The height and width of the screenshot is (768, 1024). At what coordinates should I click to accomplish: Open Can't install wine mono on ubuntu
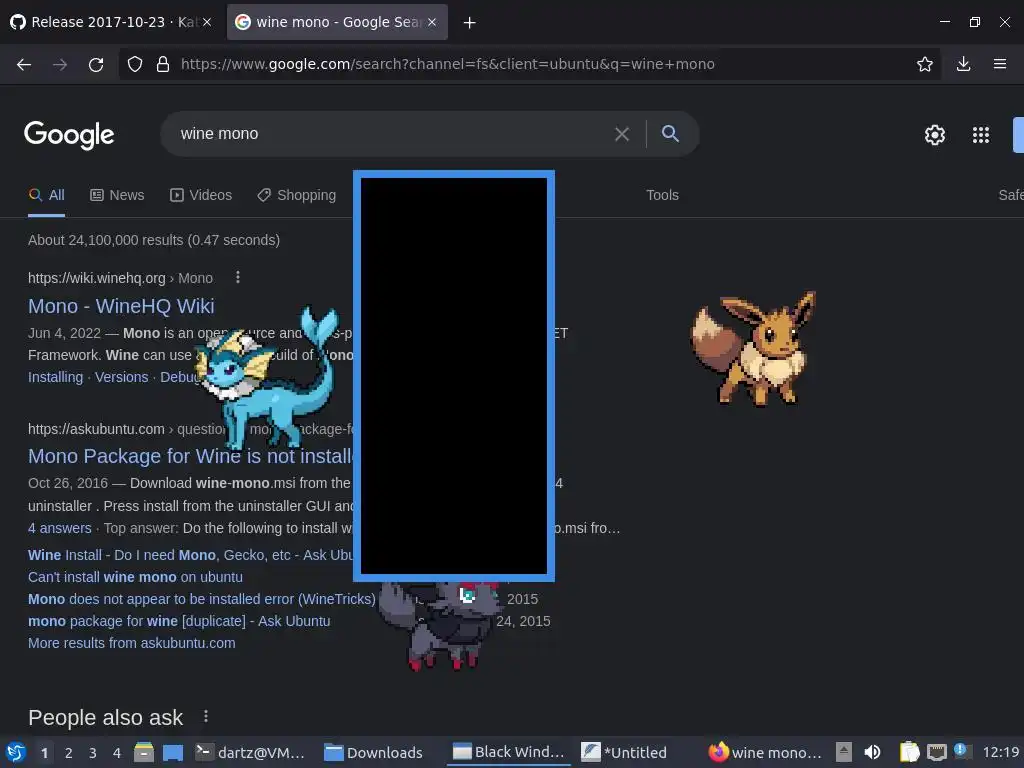[x=135, y=577]
